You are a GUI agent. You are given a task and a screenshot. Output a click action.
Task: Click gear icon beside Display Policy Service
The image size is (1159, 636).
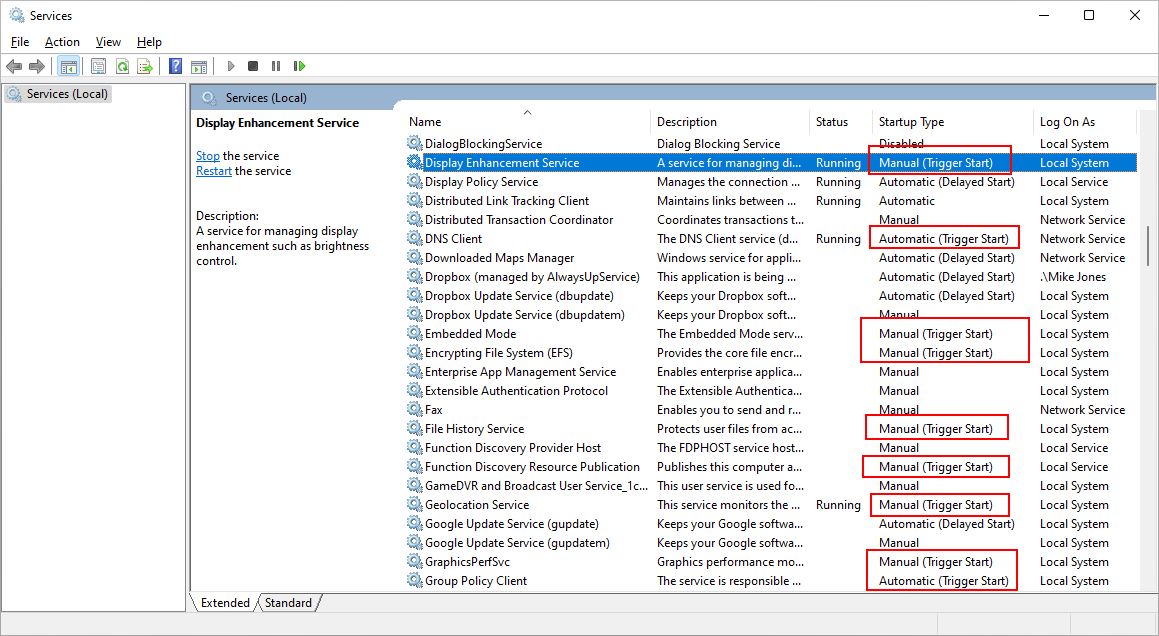pos(415,181)
